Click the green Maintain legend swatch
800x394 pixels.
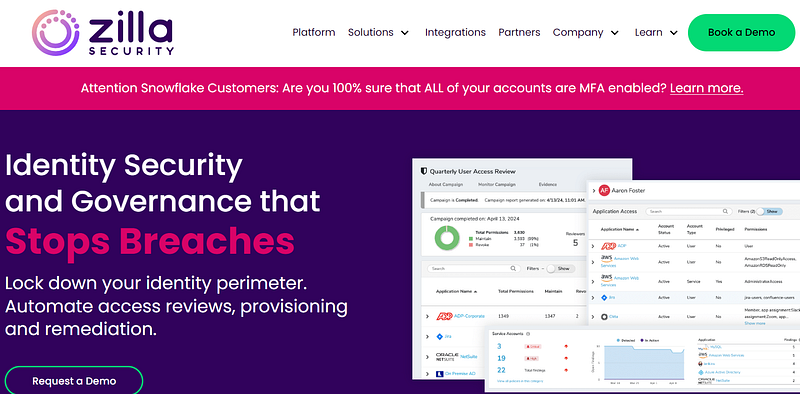click(x=470, y=238)
